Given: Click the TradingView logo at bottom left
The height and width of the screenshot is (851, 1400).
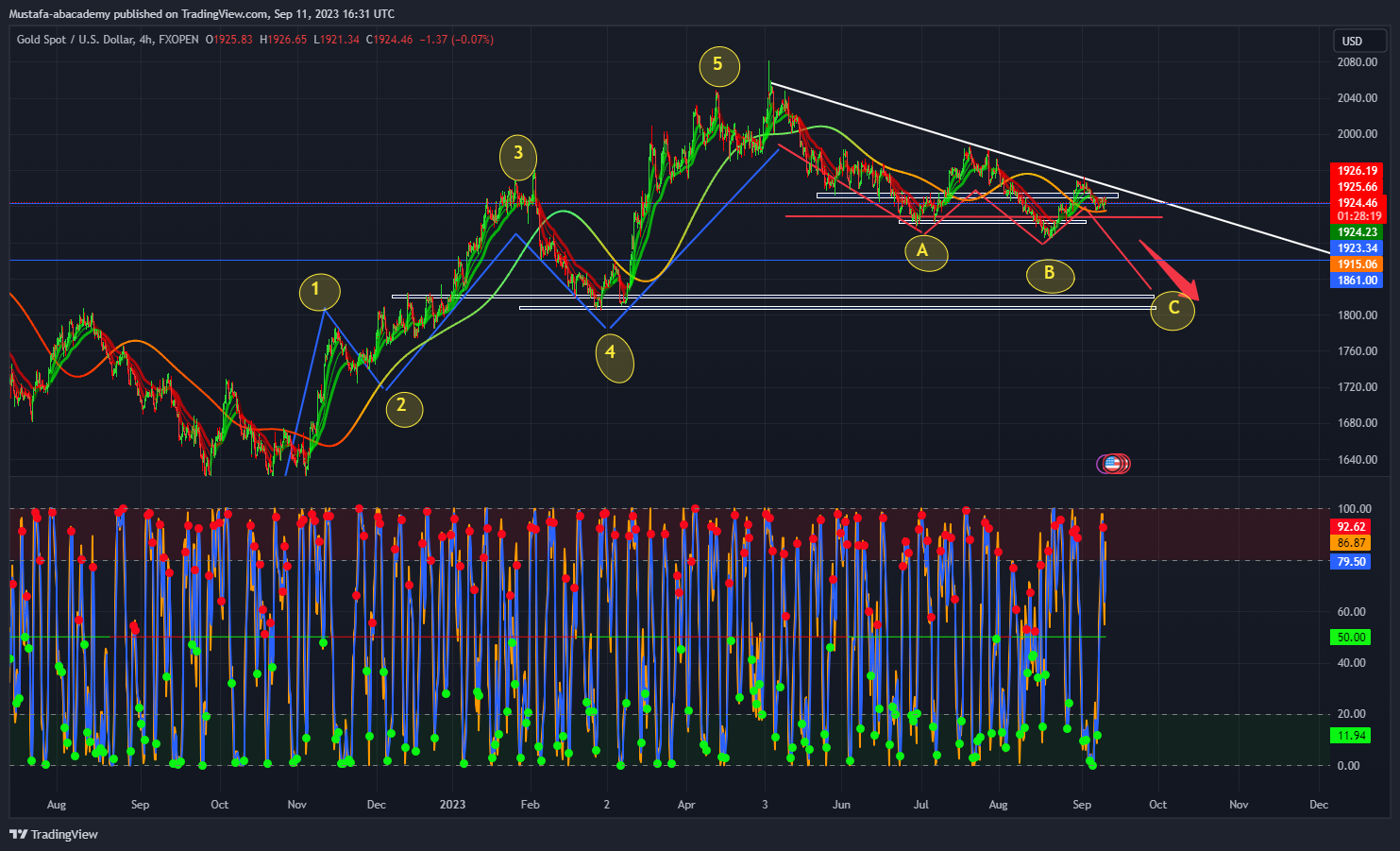Looking at the screenshot, I should [x=54, y=834].
